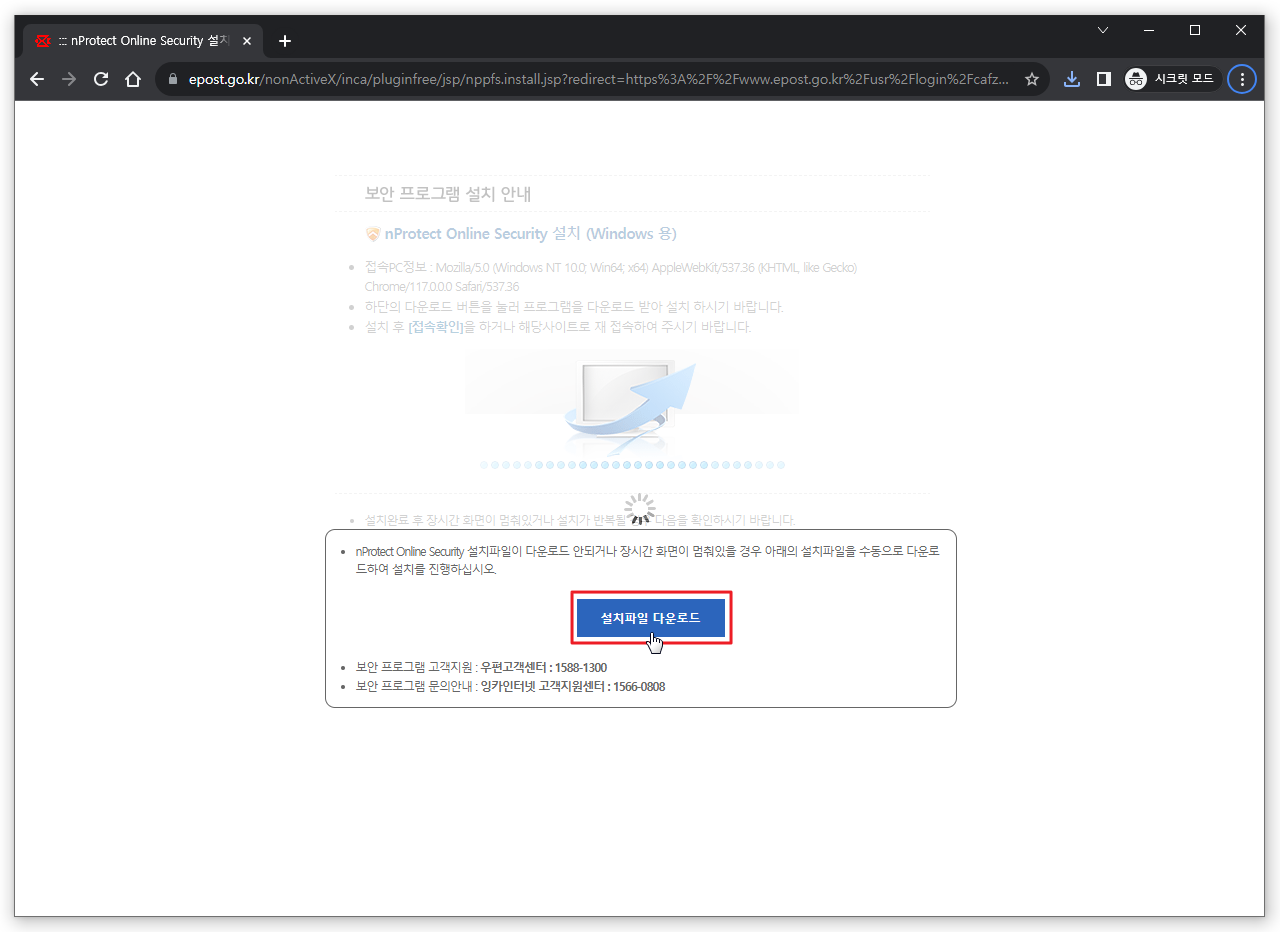View site info via the lock icon
Image resolution: width=1280 pixels, height=932 pixels.
(x=172, y=79)
